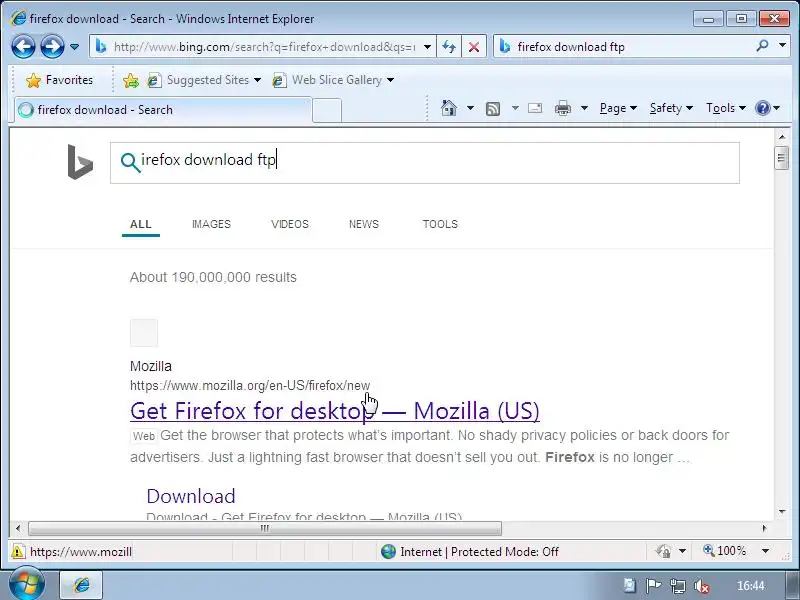Click the Home icon
Screen dimensions: 800x600
448,108
